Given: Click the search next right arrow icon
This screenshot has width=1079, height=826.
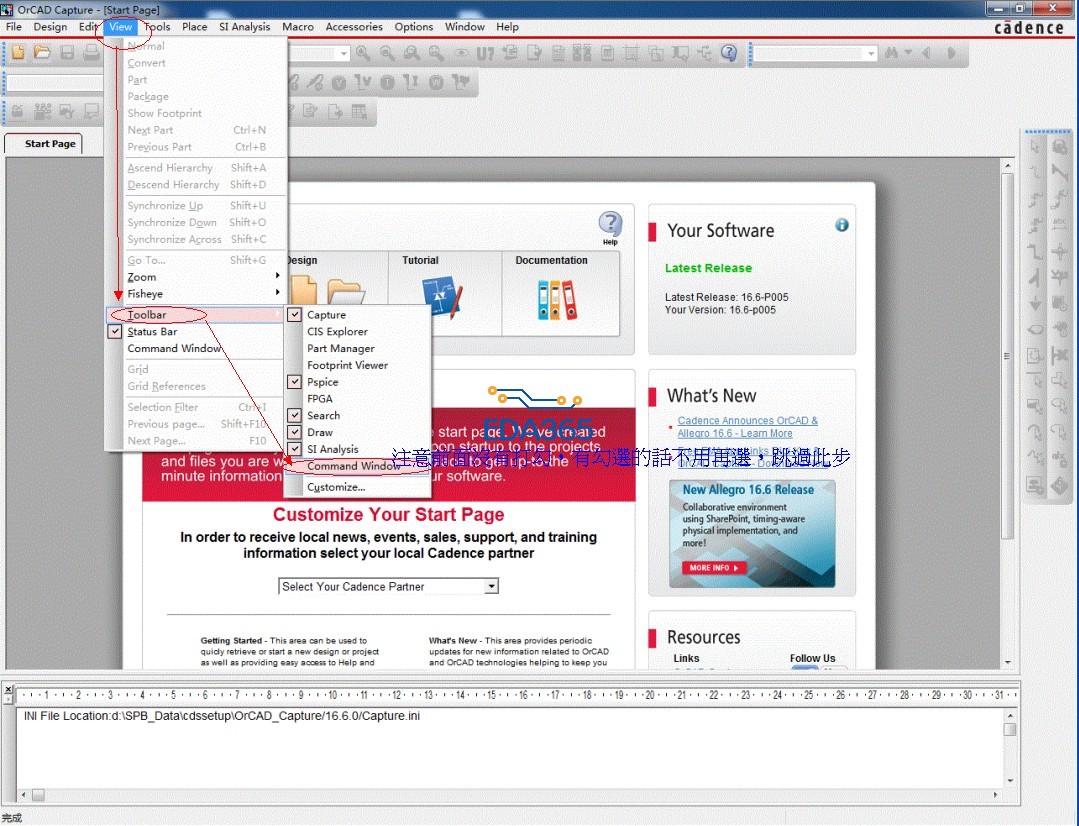Looking at the screenshot, I should tap(952, 53).
